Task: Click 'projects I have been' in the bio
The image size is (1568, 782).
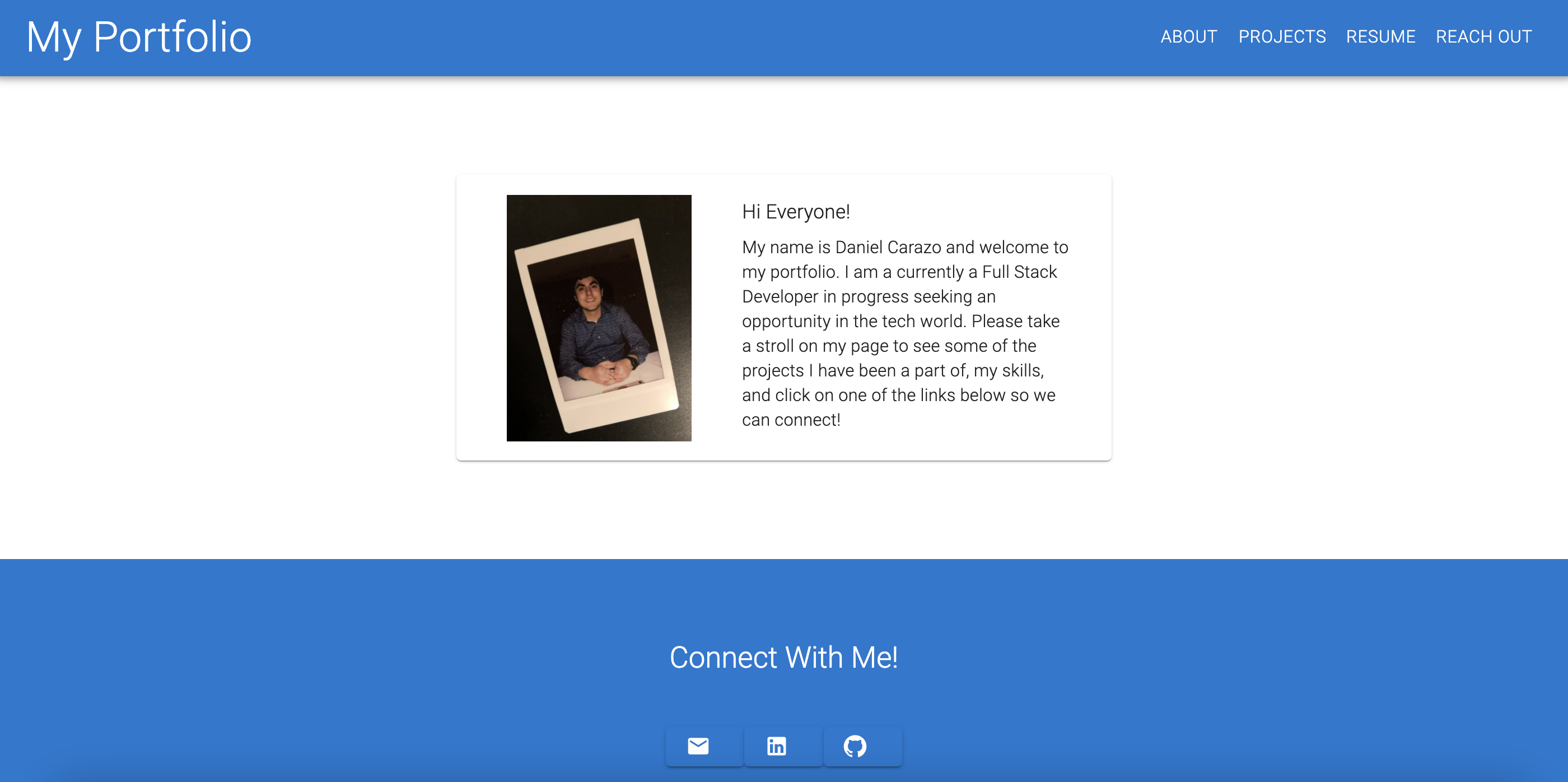Action: pyautogui.click(x=819, y=370)
